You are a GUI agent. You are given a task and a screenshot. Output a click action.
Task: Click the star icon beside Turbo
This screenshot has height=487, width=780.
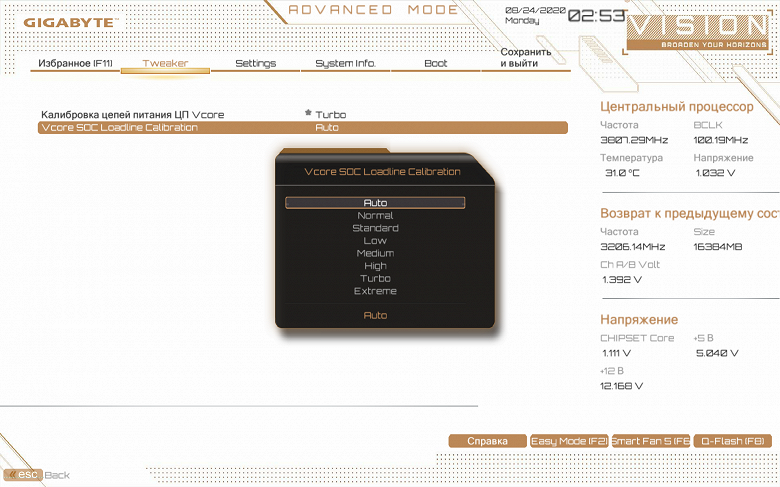(x=308, y=113)
